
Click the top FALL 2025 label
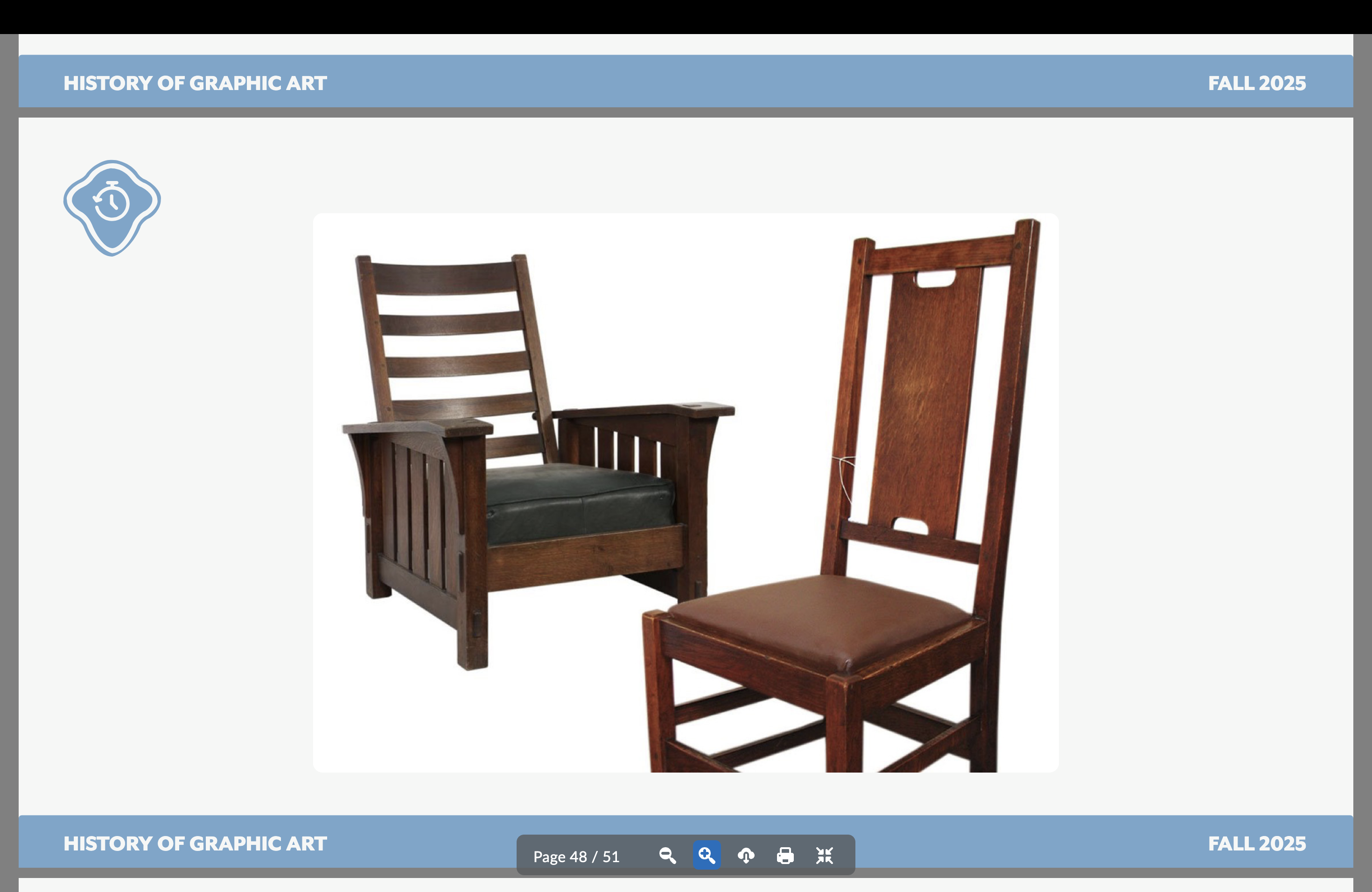[1257, 83]
